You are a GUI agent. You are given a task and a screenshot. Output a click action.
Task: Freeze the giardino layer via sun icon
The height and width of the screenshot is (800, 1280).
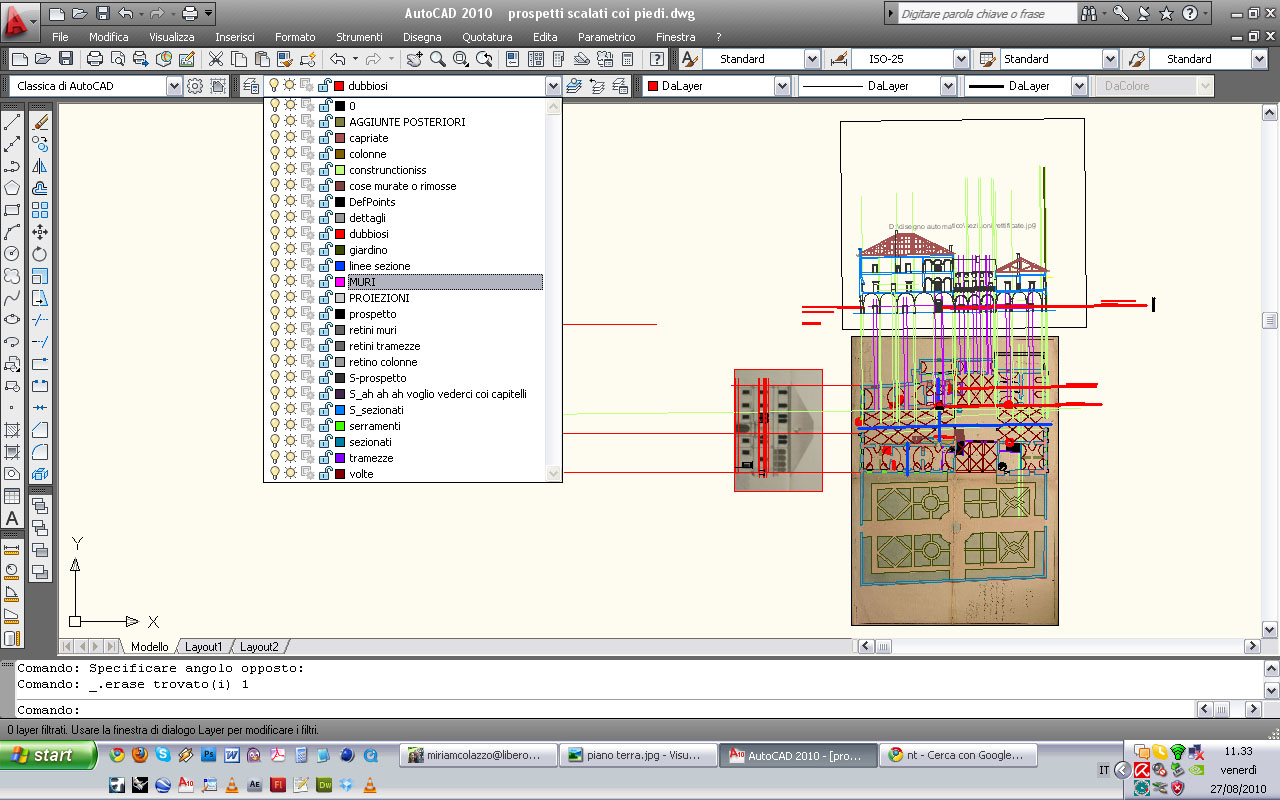click(x=290, y=250)
